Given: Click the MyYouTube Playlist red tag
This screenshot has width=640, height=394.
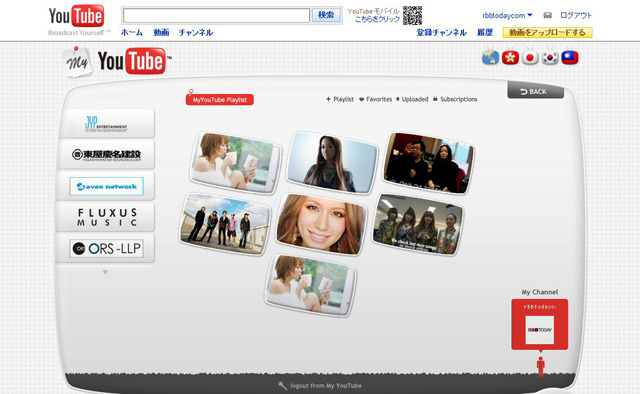Looking at the screenshot, I should coord(220,100).
